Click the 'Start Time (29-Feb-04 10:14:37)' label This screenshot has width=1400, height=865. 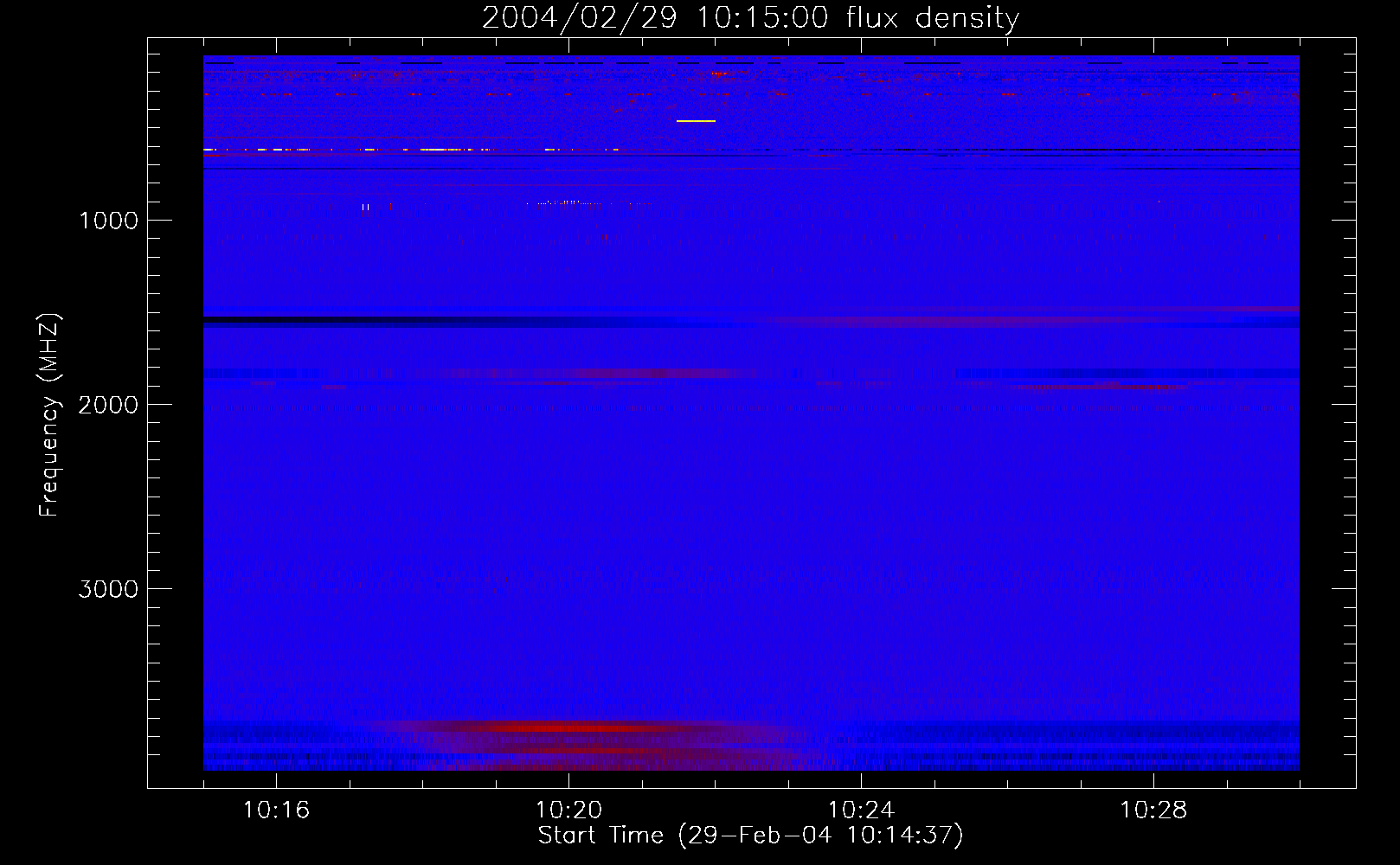[x=750, y=836]
